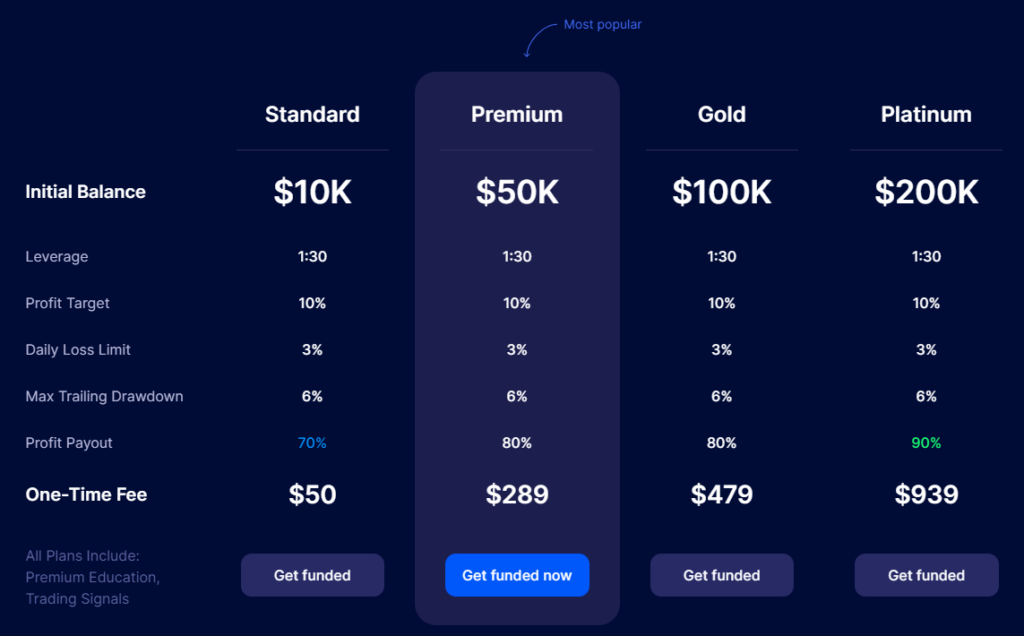This screenshot has width=1024, height=636.
Task: Click the Daily Loss Limit row label
Action: (x=78, y=350)
